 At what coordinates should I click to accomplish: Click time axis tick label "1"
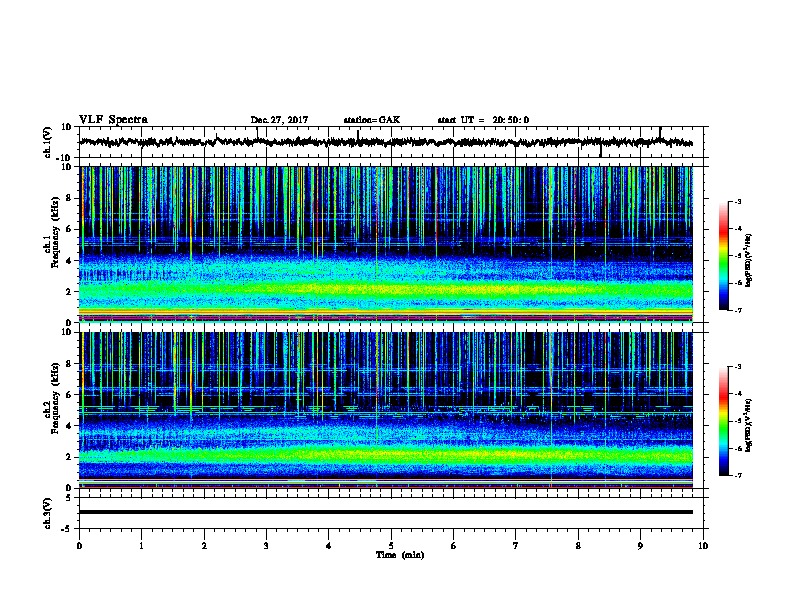click(x=141, y=546)
